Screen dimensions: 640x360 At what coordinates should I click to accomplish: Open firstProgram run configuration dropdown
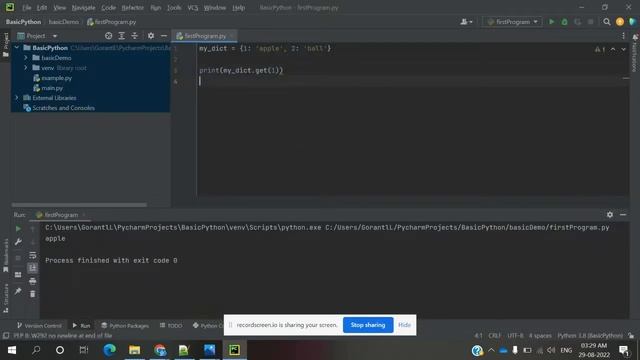click(x=513, y=22)
